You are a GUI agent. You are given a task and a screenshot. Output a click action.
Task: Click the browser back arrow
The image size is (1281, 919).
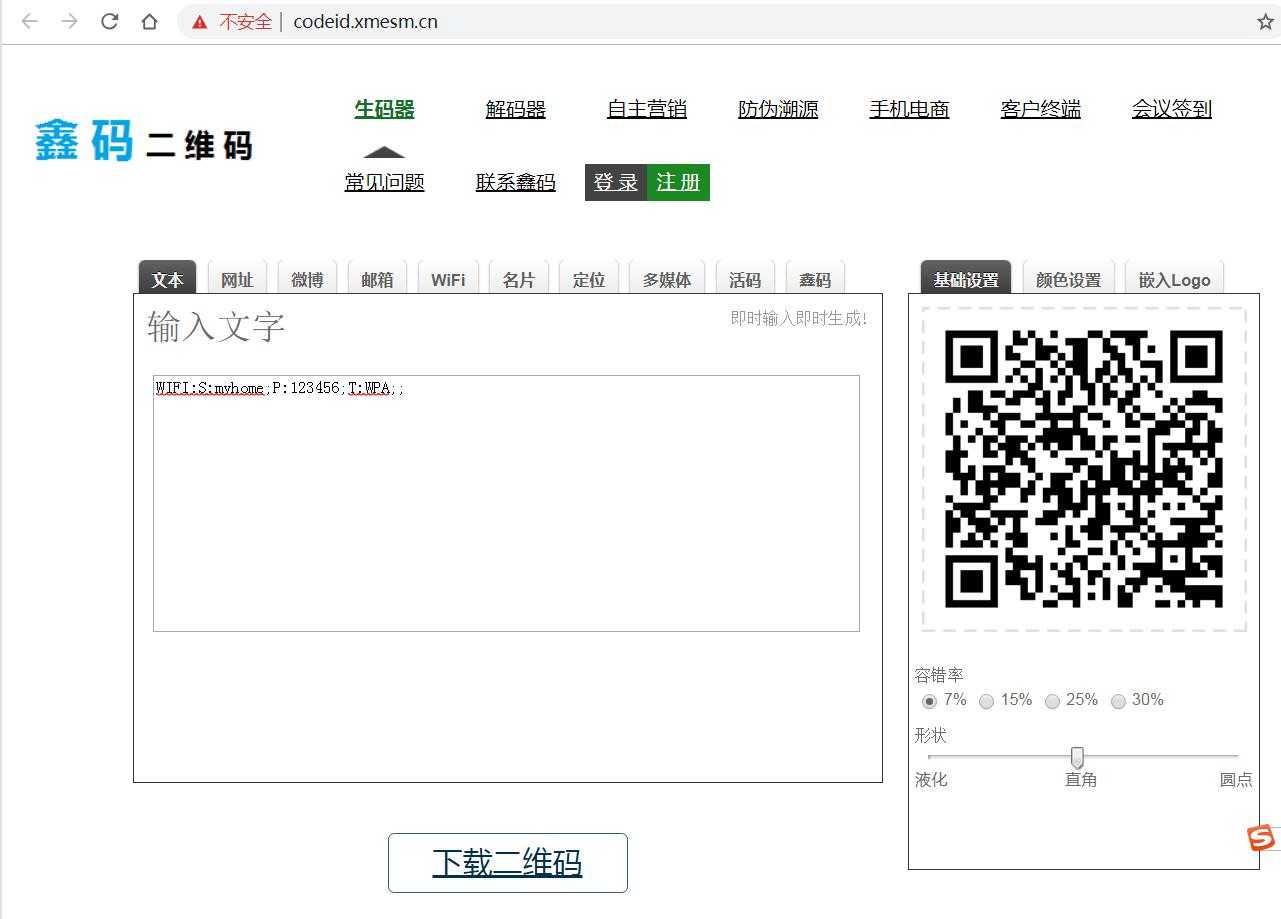pos(30,21)
